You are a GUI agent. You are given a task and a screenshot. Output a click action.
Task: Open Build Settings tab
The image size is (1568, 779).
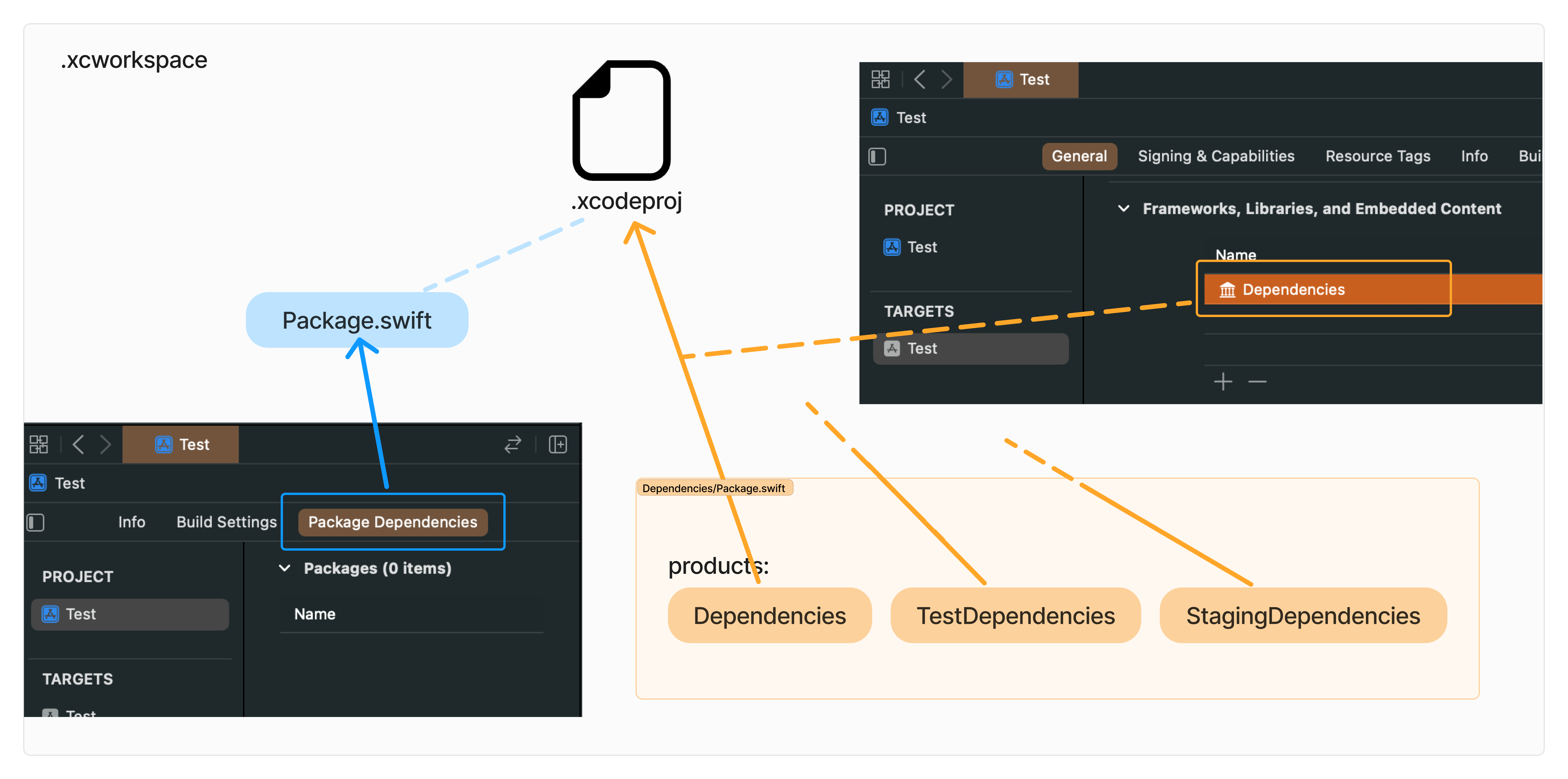pyautogui.click(x=226, y=522)
